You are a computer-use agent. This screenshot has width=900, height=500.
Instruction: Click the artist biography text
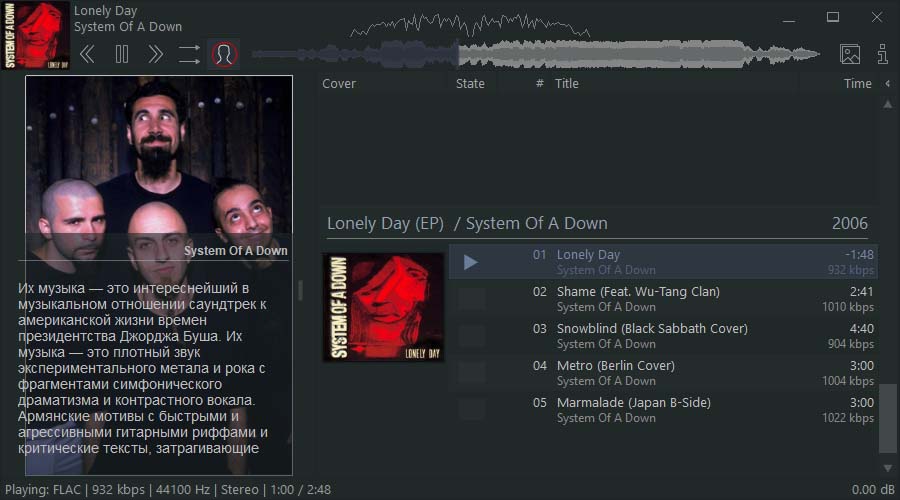(143, 368)
